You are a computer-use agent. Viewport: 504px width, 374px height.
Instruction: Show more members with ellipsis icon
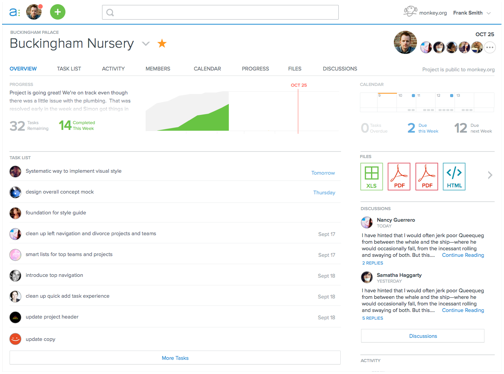[x=490, y=48]
